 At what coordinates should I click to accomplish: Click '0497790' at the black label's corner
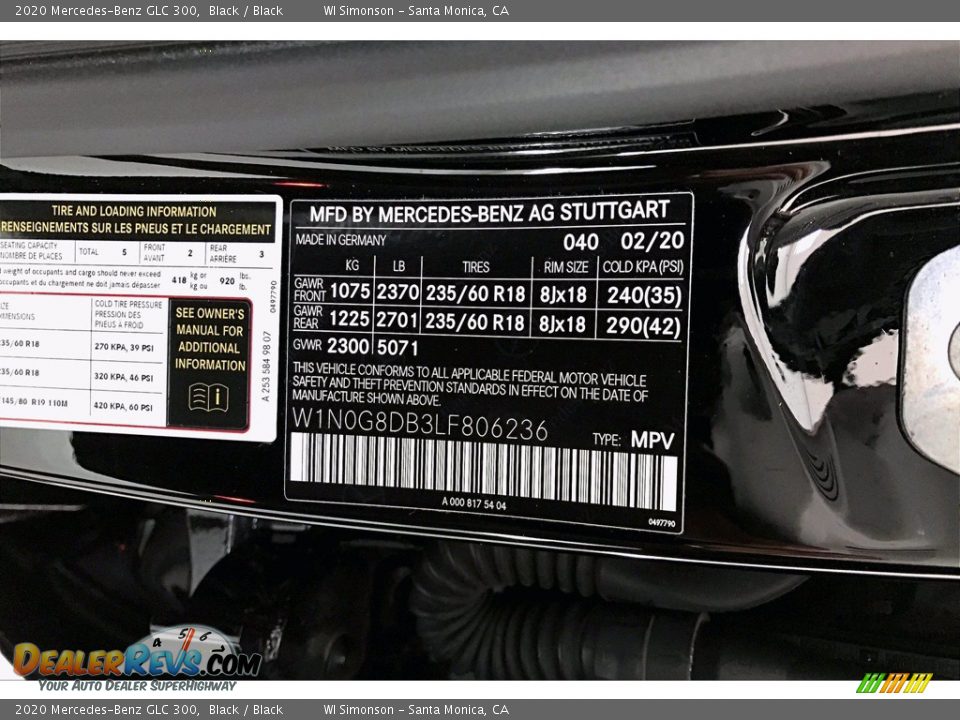click(661, 523)
